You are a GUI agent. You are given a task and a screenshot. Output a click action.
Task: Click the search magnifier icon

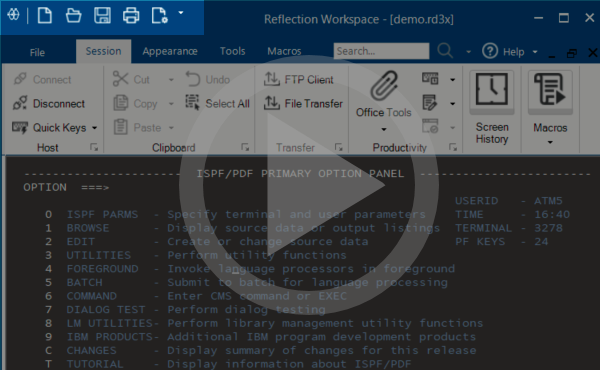pos(445,51)
